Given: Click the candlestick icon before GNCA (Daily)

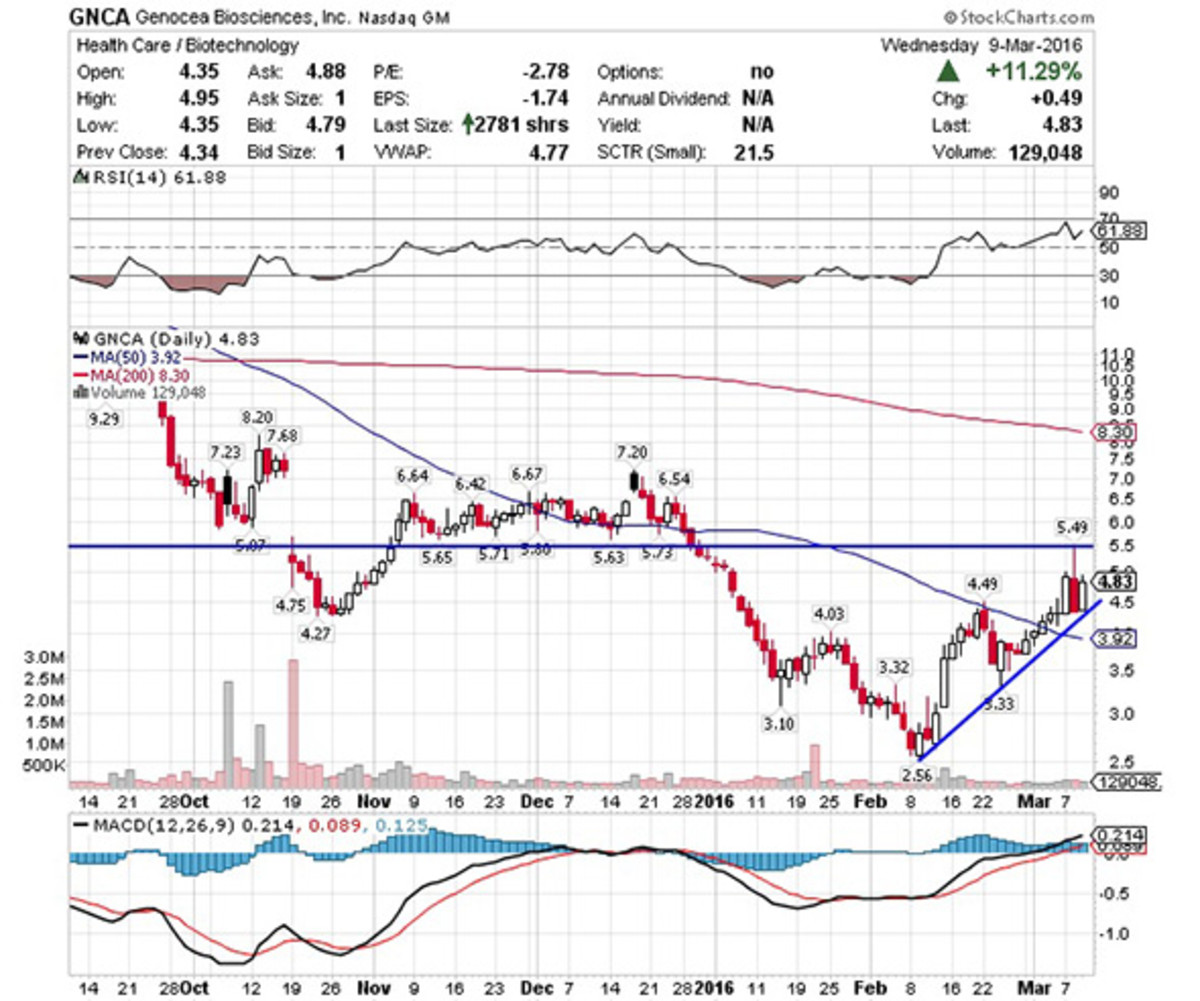Looking at the screenshot, I should (80, 339).
